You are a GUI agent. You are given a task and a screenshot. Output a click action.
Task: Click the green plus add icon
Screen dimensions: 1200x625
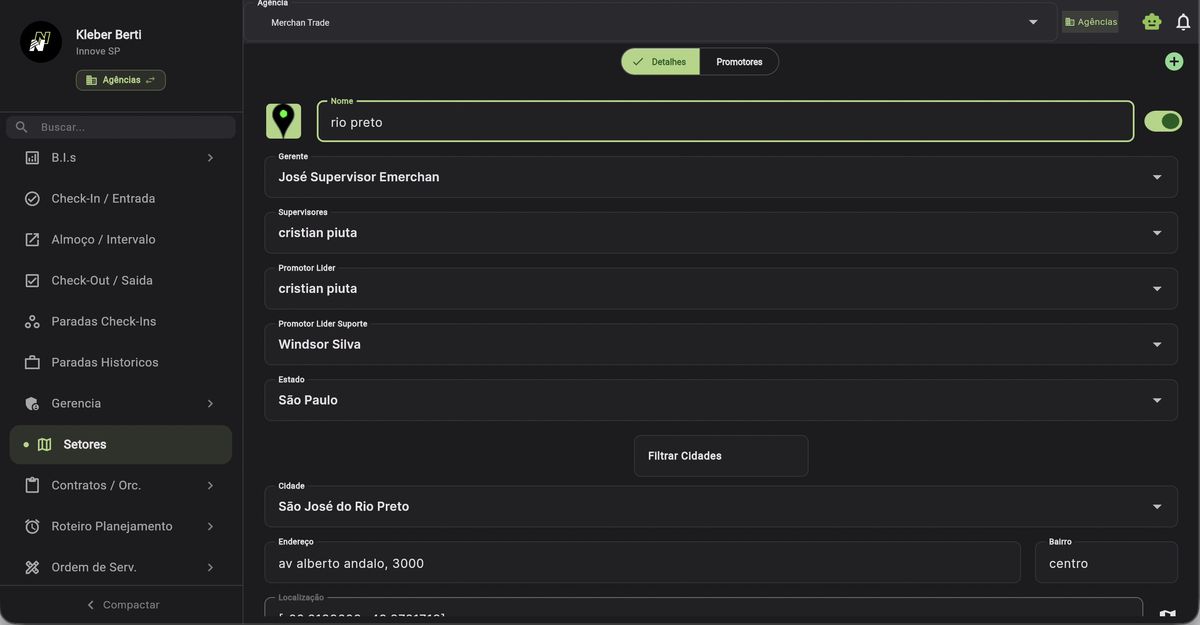coord(1174,62)
